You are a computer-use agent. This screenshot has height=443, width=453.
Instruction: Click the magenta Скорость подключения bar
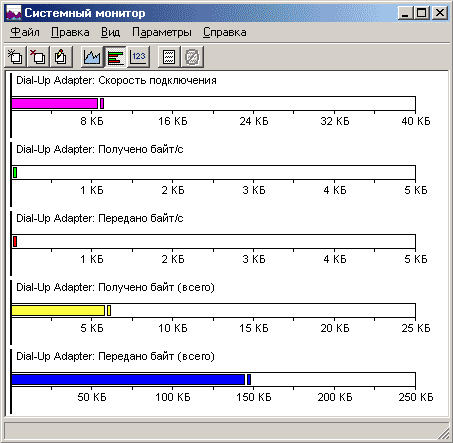pos(55,104)
